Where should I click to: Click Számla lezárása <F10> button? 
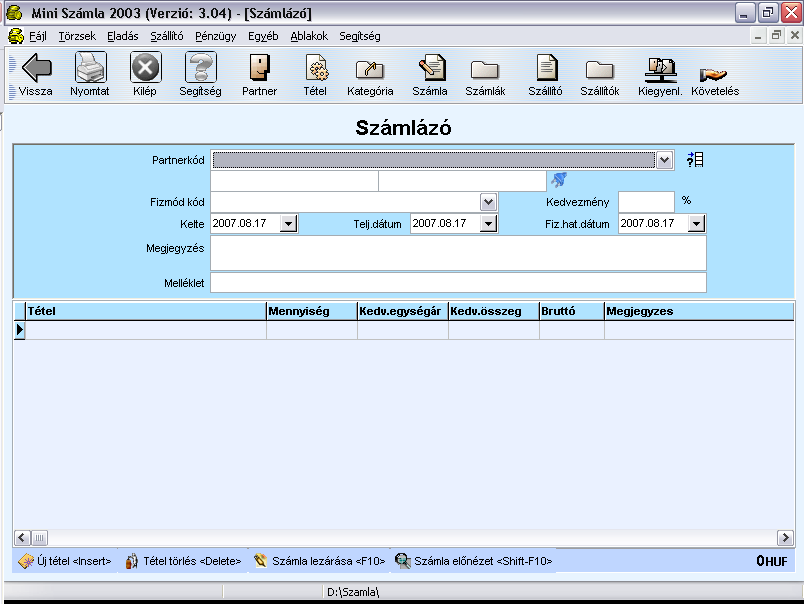pos(319,561)
